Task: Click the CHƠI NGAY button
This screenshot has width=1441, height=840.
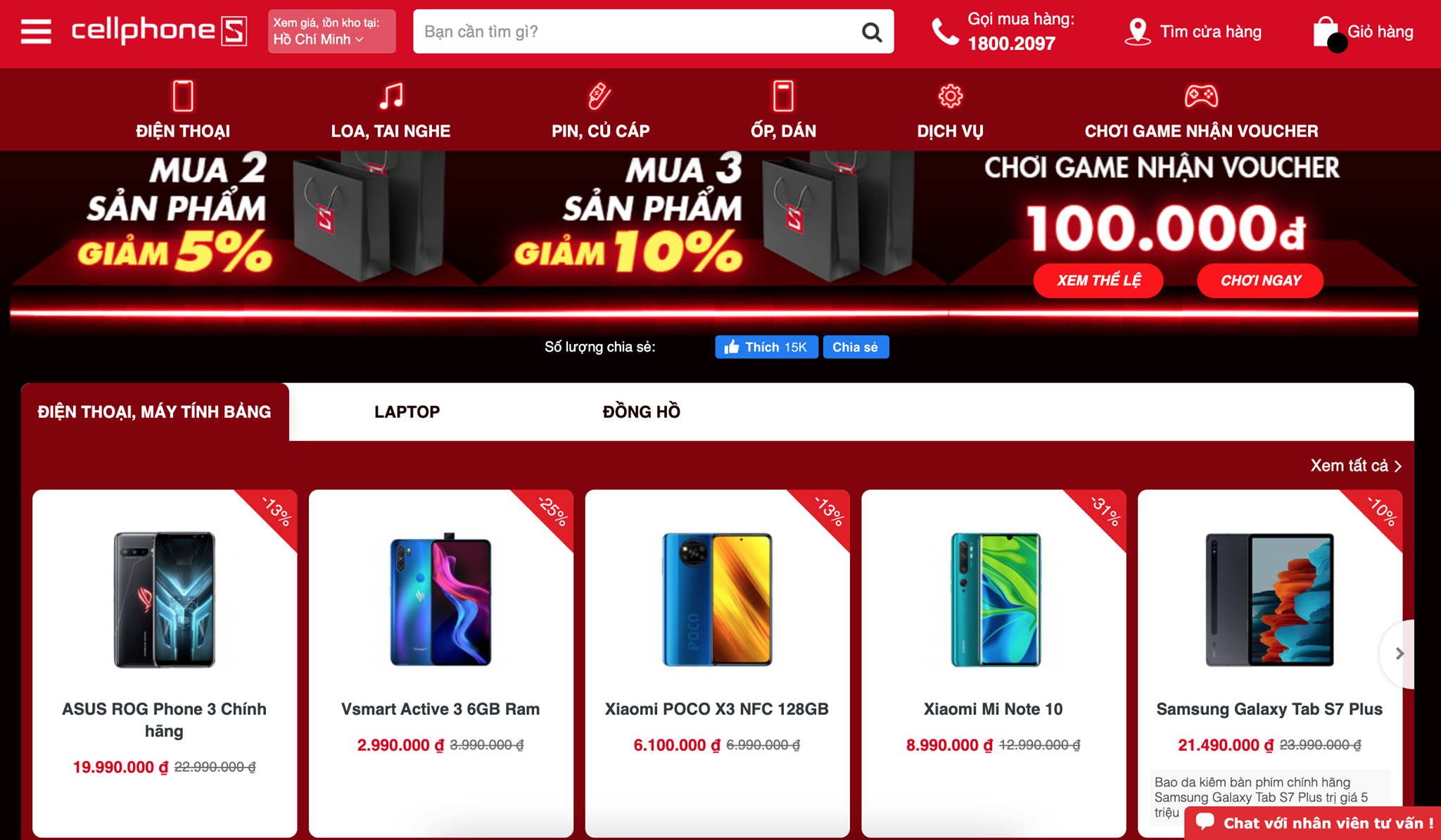Action: (1260, 281)
